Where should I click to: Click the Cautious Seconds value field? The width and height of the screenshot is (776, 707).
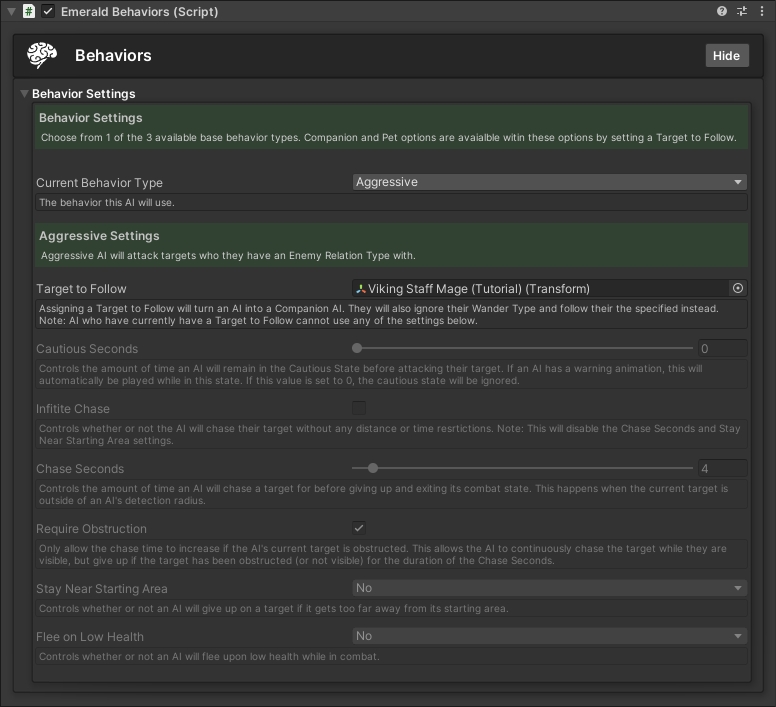point(721,349)
